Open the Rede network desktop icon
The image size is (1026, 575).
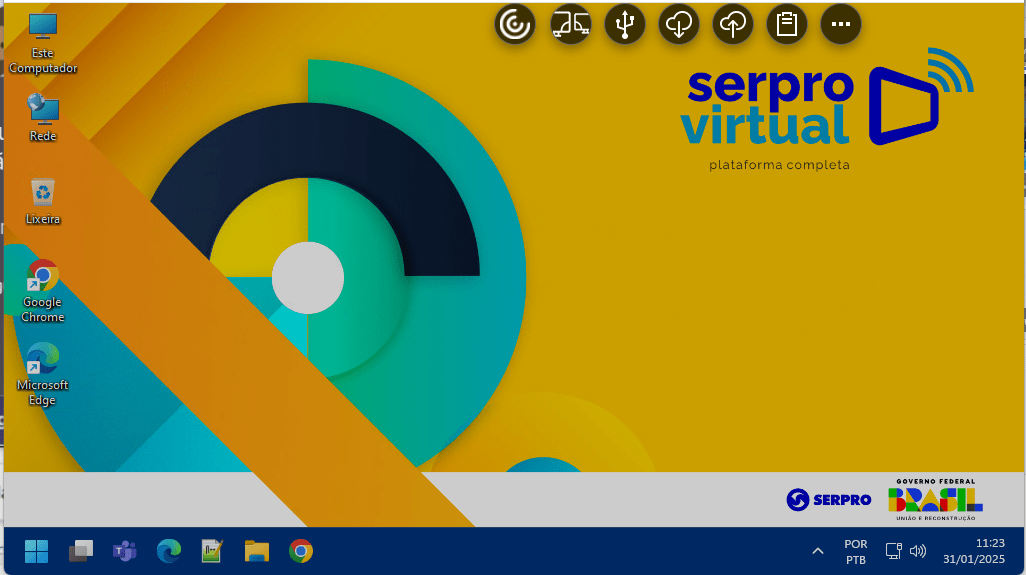coord(43,118)
